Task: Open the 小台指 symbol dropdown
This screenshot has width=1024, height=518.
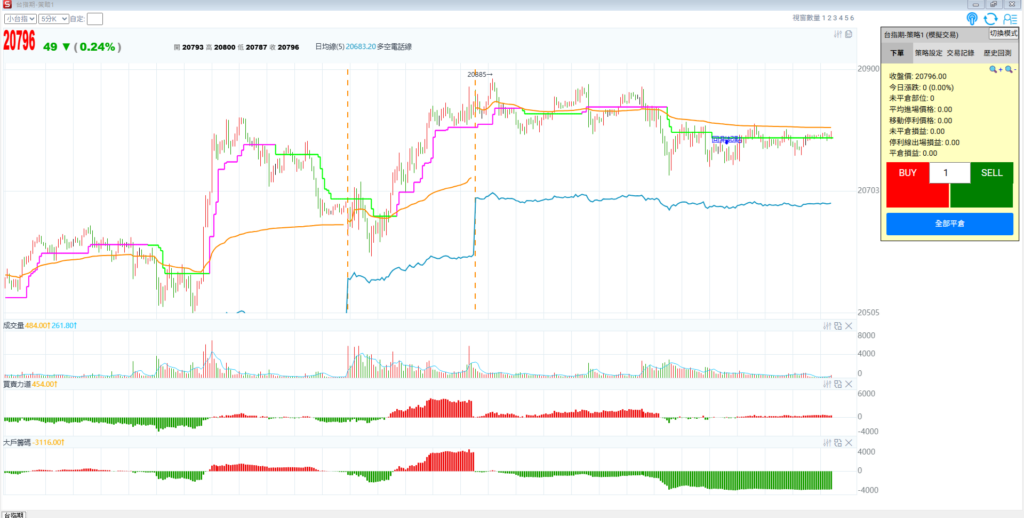Action: click(x=20, y=18)
